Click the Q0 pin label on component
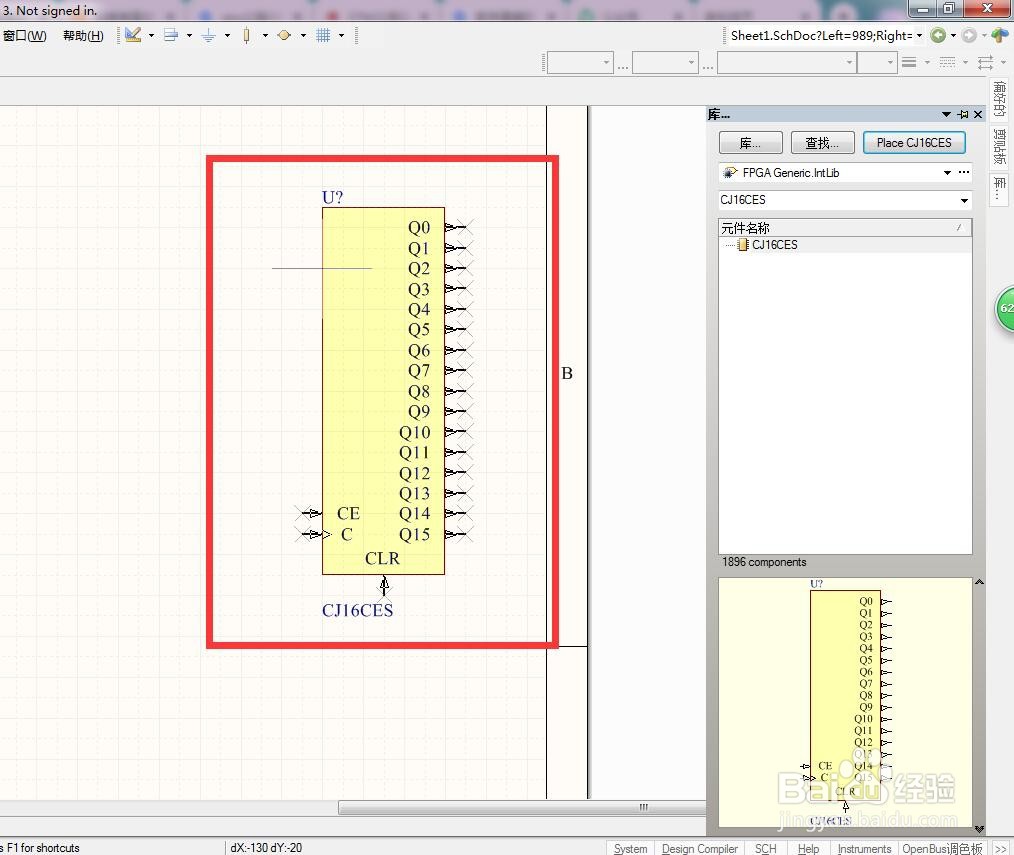 point(419,228)
